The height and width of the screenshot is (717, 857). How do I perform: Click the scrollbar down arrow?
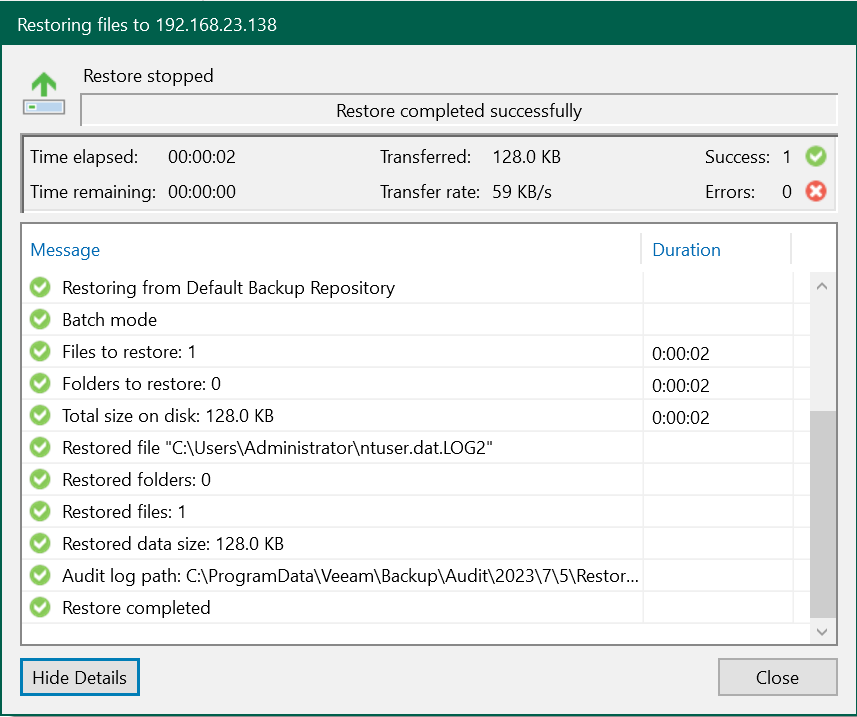(822, 632)
